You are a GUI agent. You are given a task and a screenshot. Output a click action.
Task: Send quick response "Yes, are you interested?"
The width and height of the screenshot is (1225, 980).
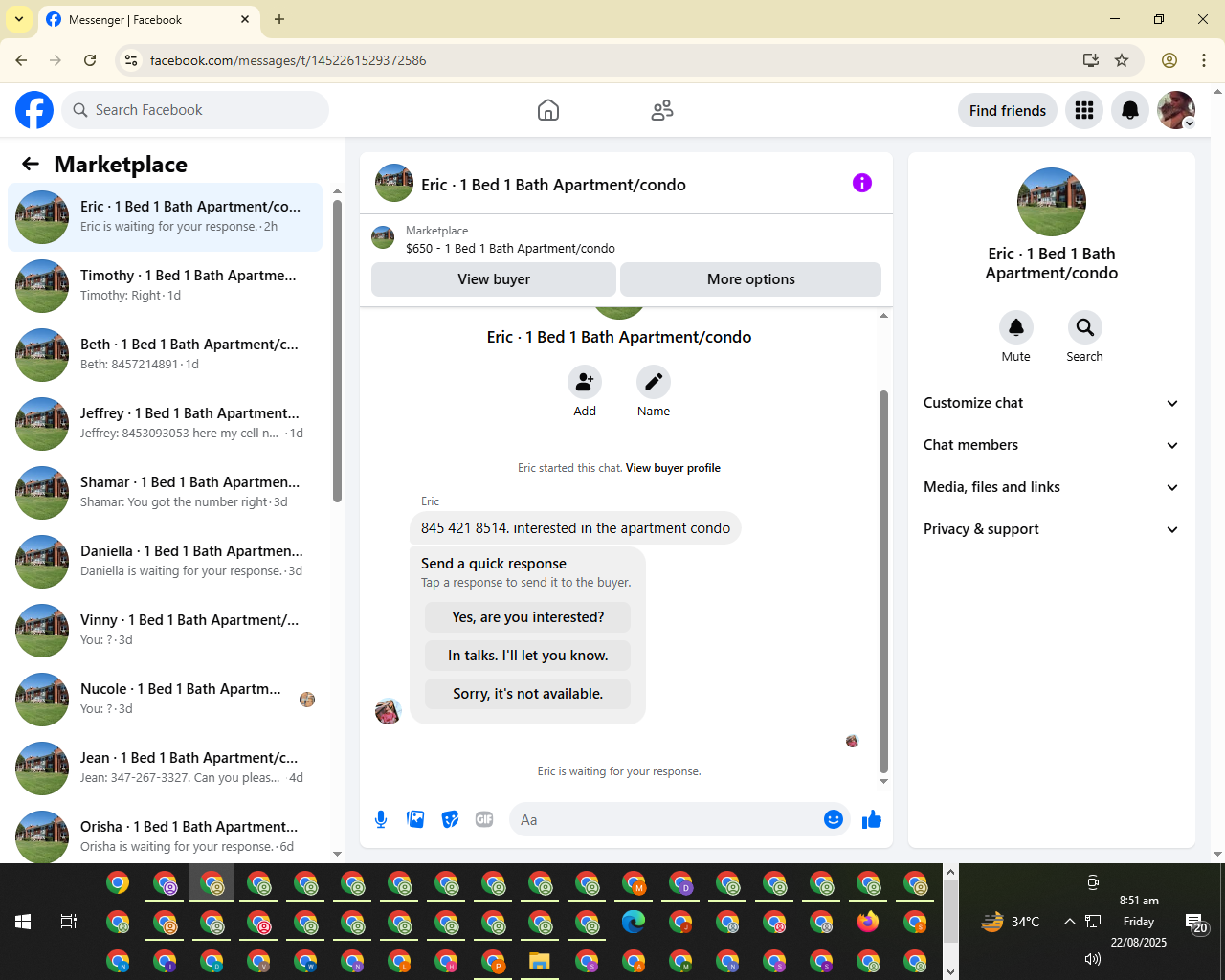coord(528,617)
